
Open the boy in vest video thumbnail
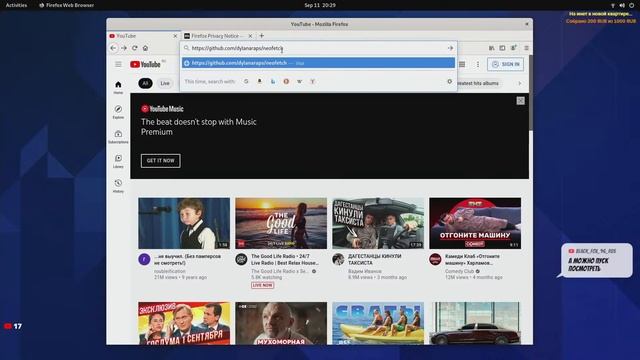point(184,223)
